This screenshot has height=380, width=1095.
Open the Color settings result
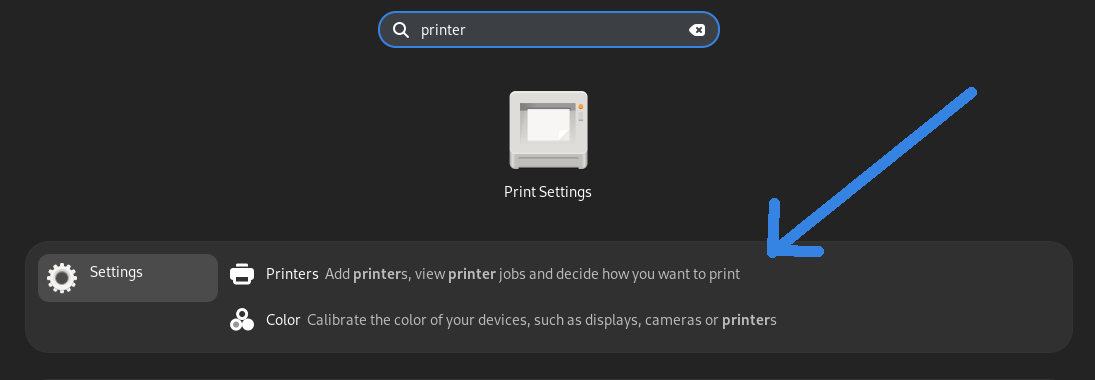pyautogui.click(x=503, y=320)
